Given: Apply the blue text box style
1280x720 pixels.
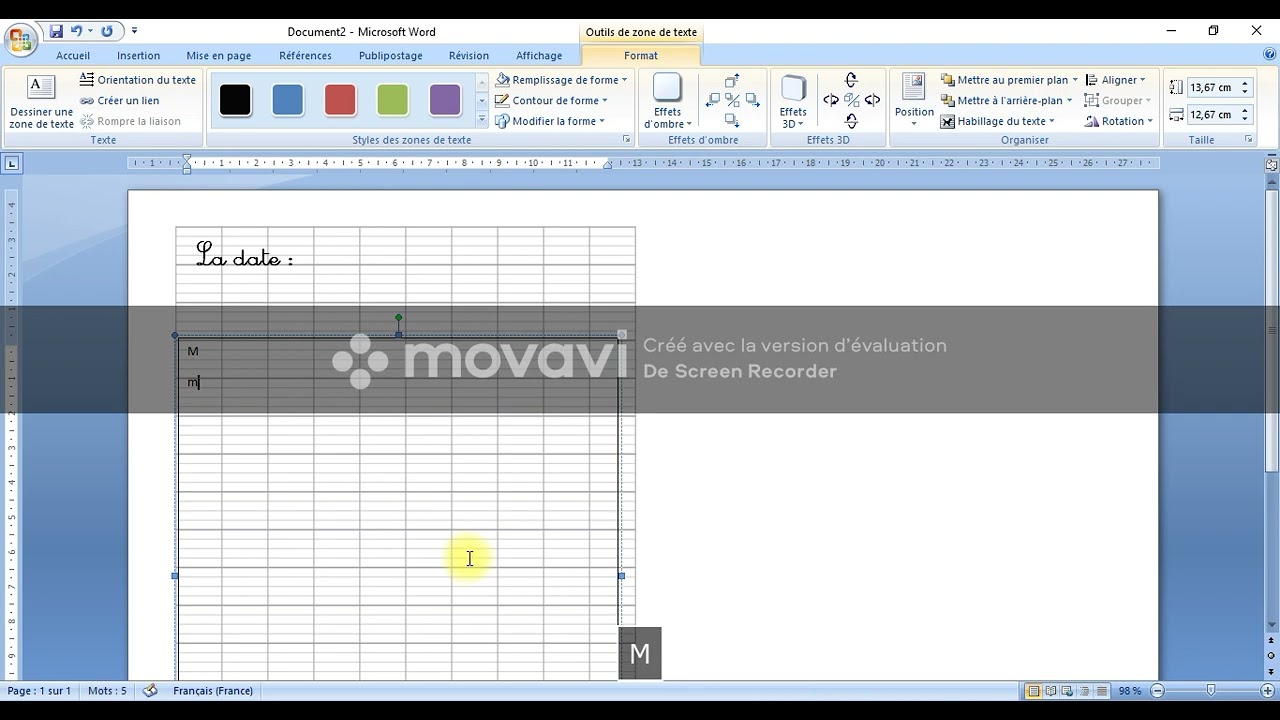Looking at the screenshot, I should tap(287, 100).
